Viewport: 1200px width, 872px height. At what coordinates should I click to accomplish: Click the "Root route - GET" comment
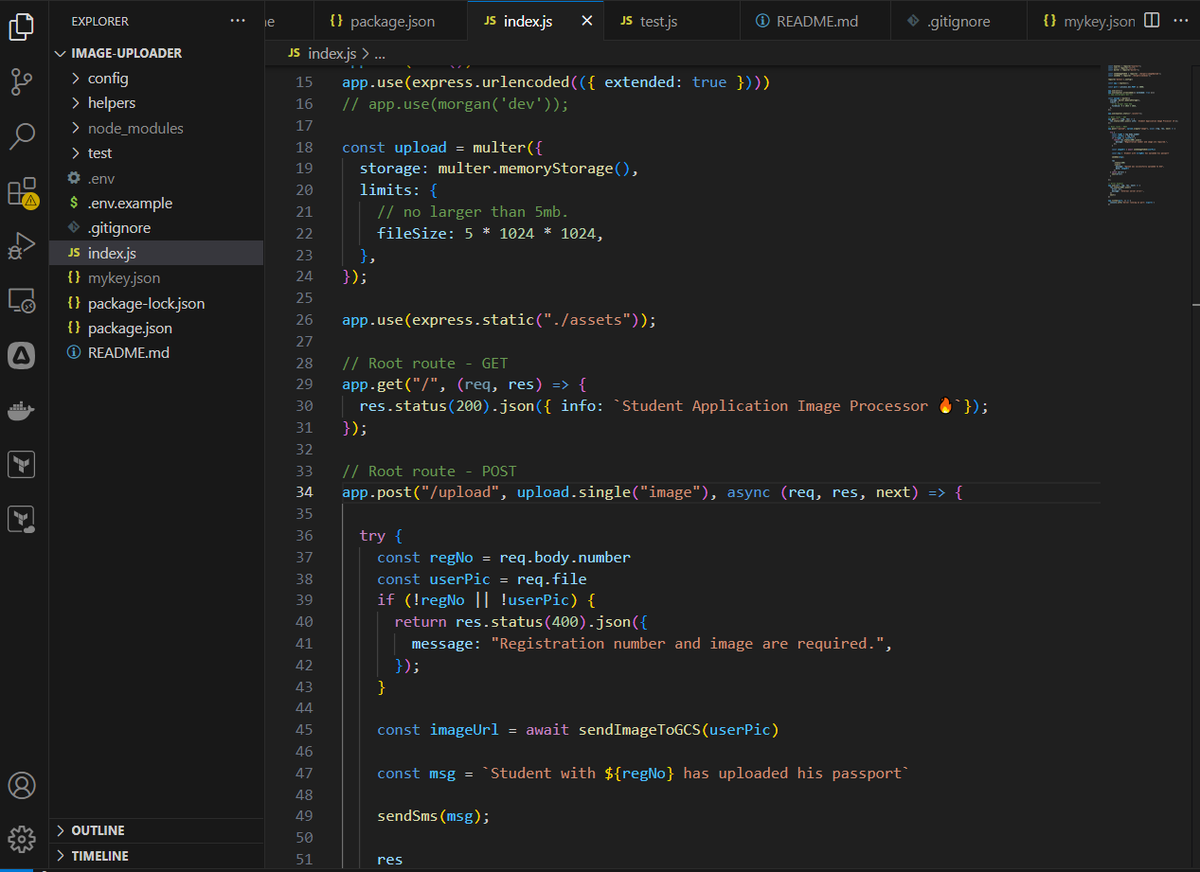[425, 363]
